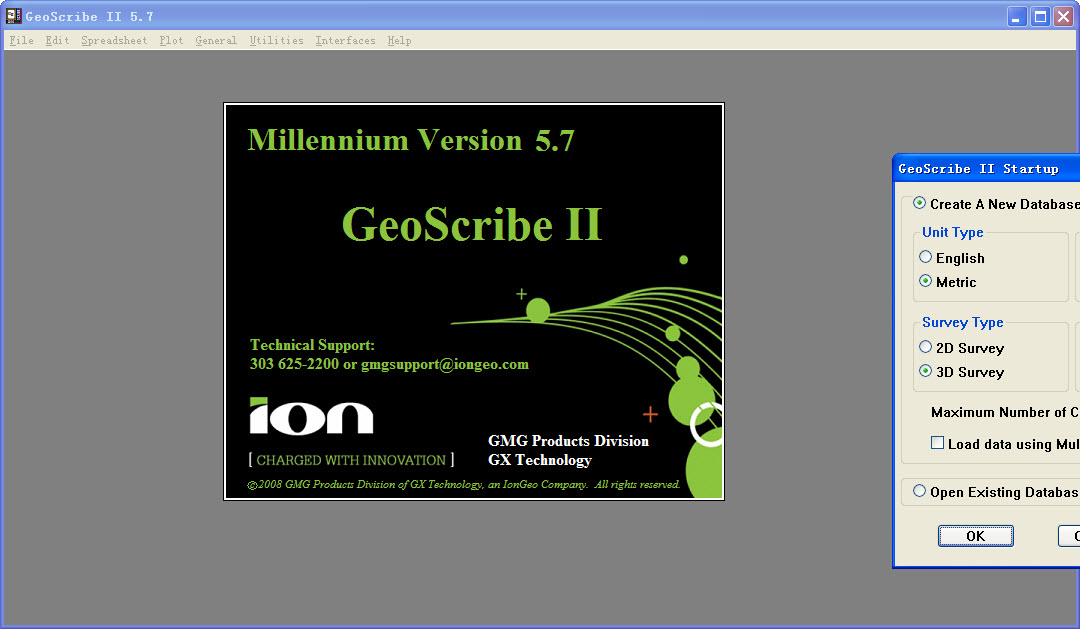Click the GeoScribe II app icon in title bar
The image size is (1080, 629).
tap(13, 15)
